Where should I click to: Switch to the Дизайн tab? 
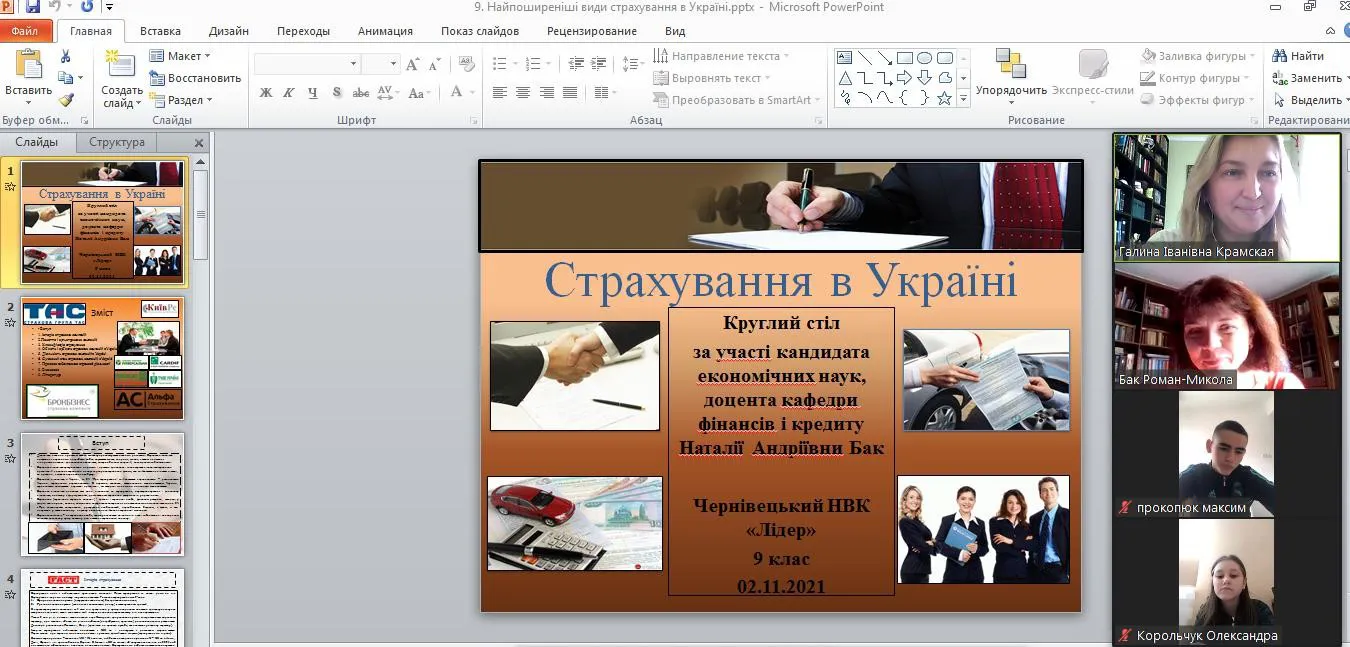(x=229, y=31)
